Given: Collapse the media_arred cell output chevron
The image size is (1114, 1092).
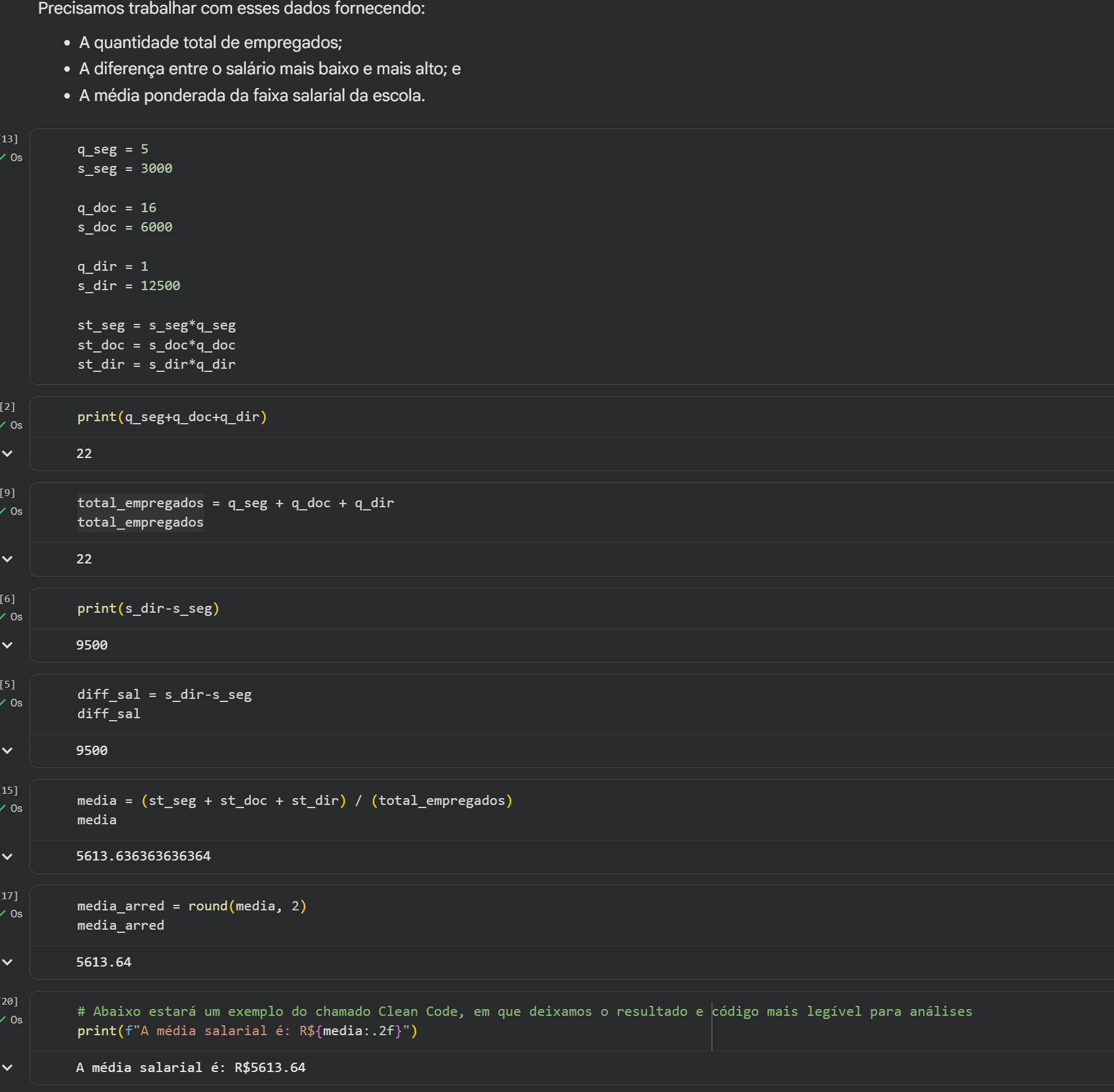Looking at the screenshot, I should pos(7,962).
